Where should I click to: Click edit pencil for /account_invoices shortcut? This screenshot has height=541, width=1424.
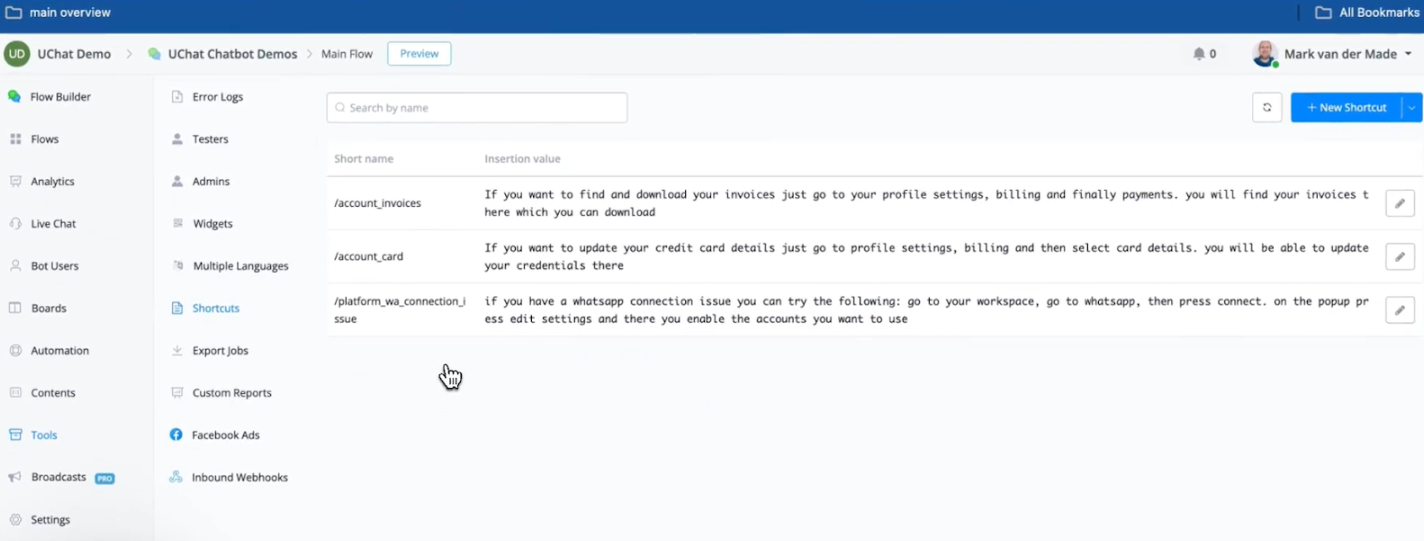click(x=1399, y=204)
